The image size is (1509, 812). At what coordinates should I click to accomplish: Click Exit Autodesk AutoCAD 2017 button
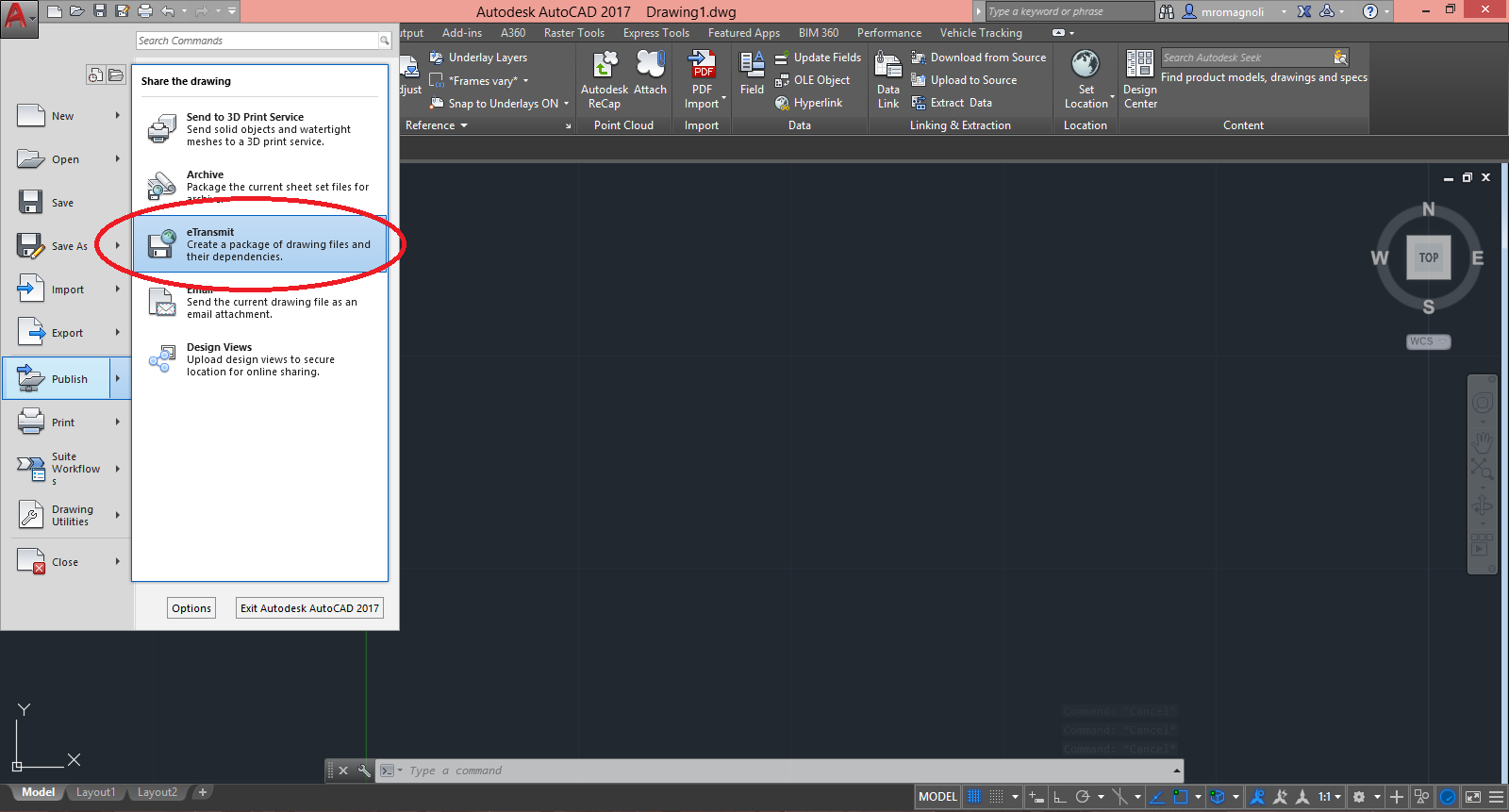[x=309, y=608]
